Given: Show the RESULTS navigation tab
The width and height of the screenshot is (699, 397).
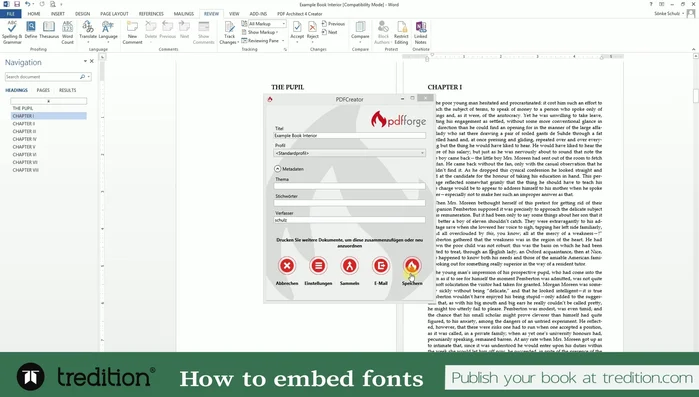Looking at the screenshot, I should tap(68, 90).
